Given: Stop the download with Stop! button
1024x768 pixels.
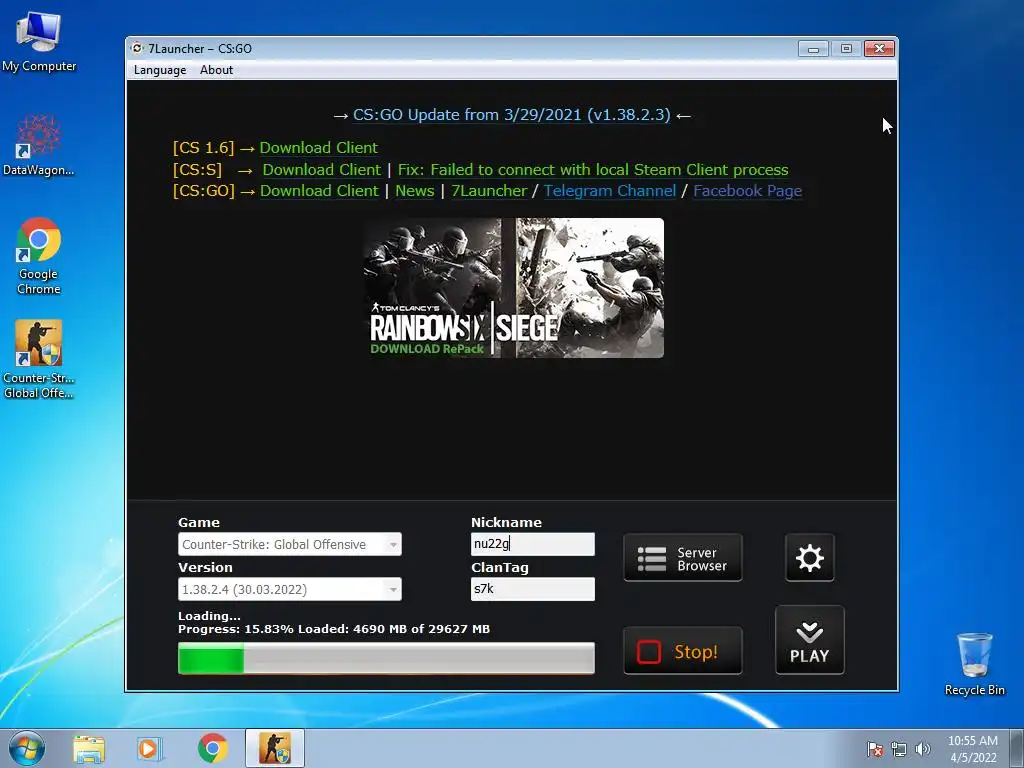Looking at the screenshot, I should (682, 650).
